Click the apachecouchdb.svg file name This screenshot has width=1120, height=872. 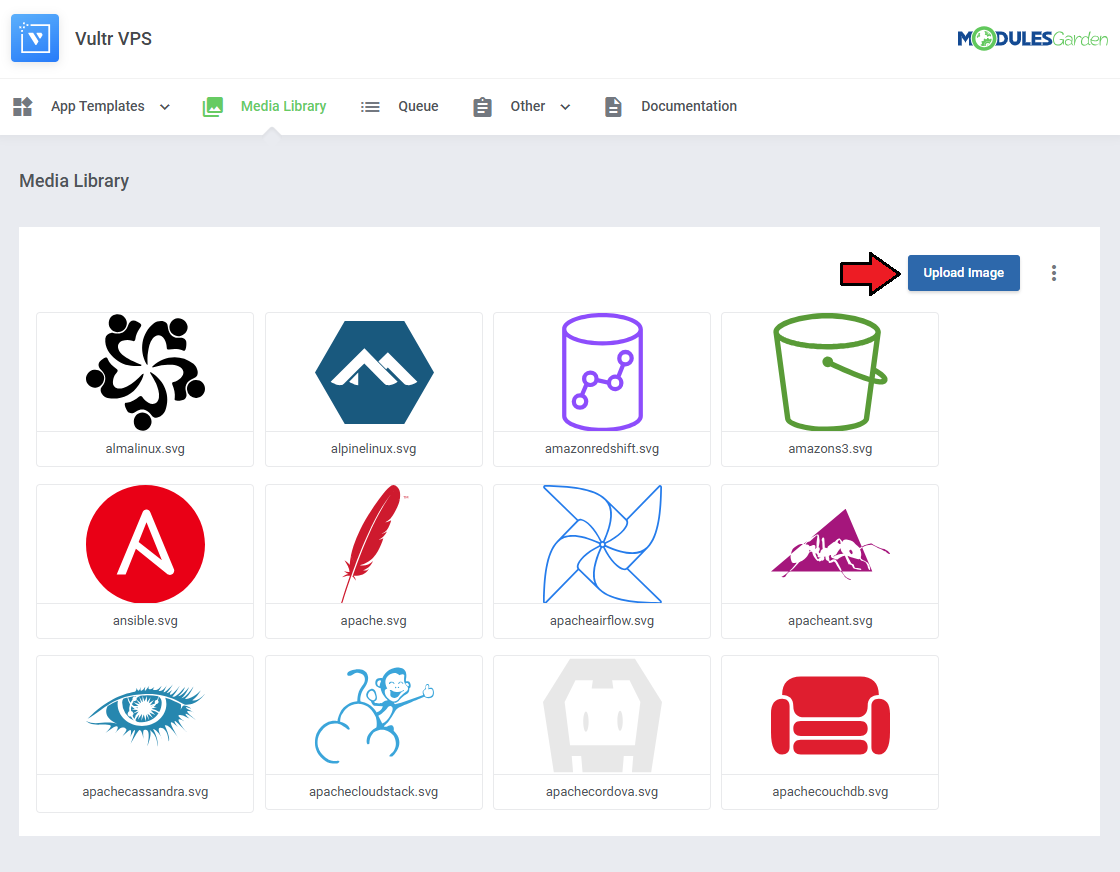click(x=830, y=792)
